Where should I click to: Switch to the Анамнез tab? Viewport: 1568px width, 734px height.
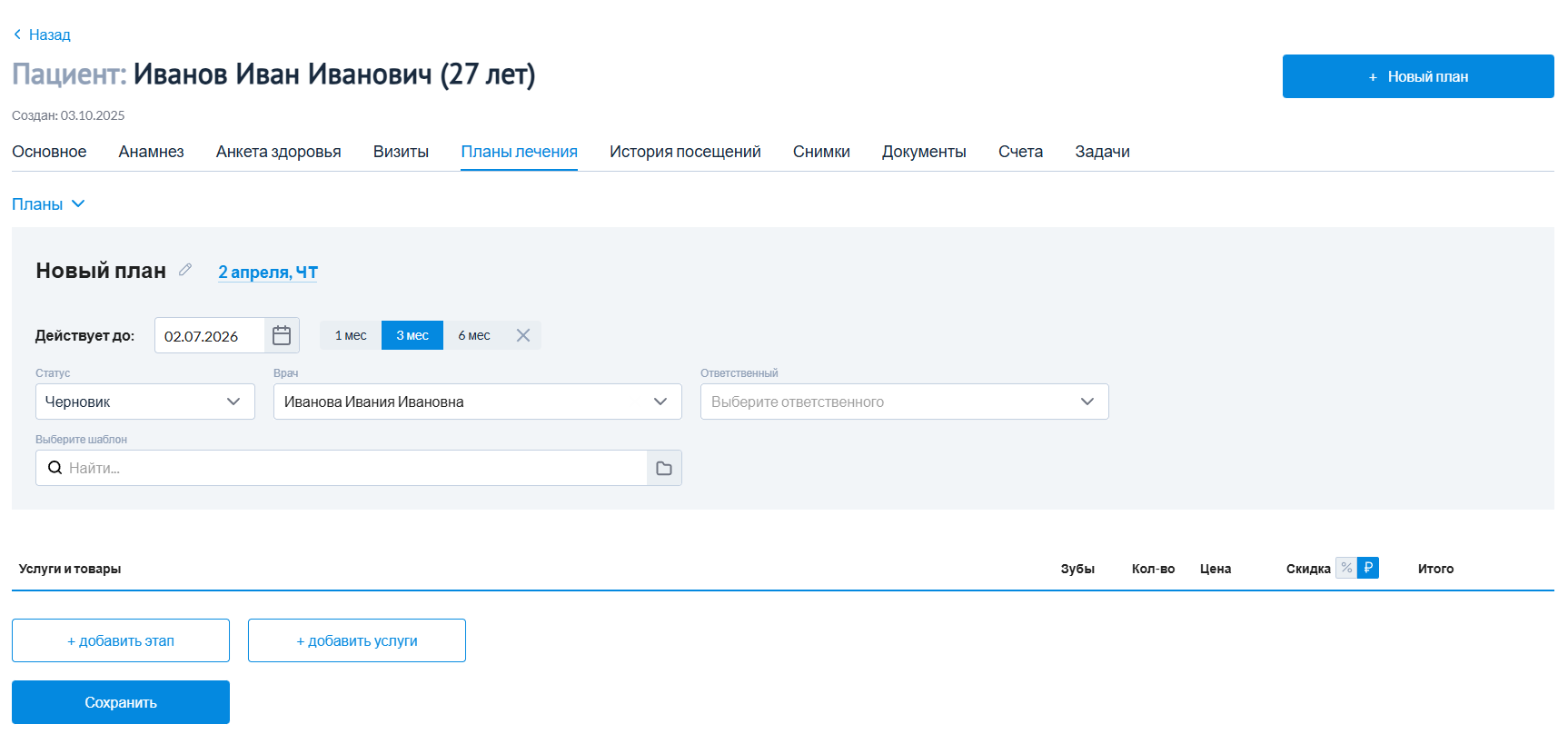pos(151,152)
